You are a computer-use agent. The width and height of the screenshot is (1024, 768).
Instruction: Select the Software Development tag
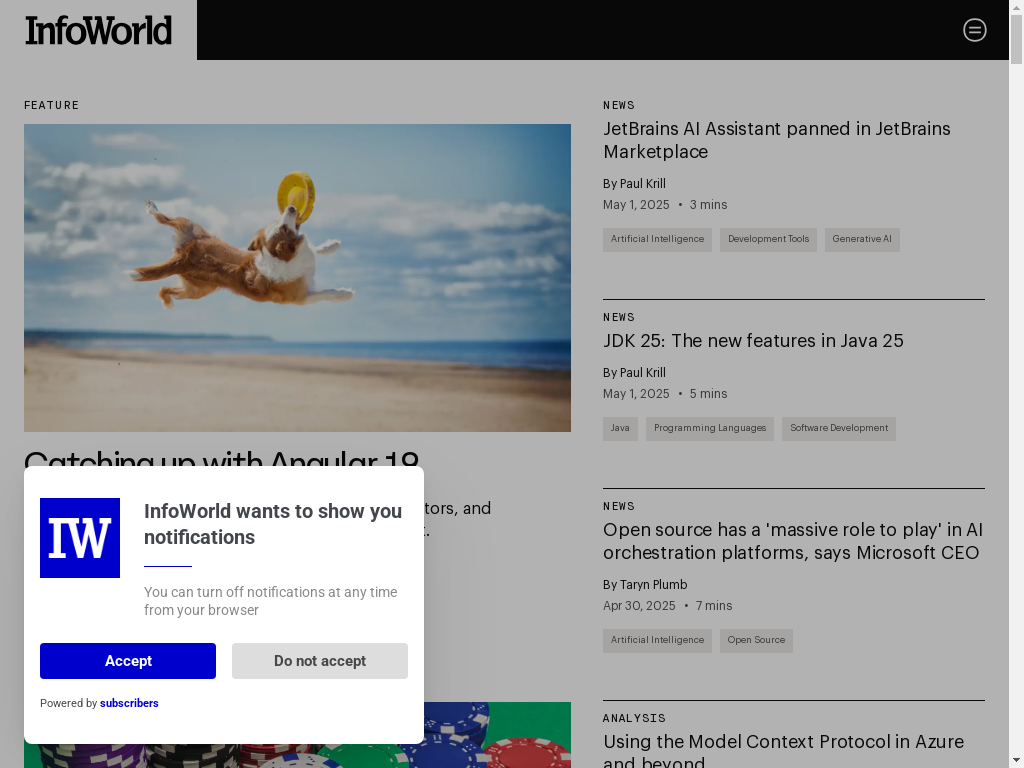tap(839, 429)
